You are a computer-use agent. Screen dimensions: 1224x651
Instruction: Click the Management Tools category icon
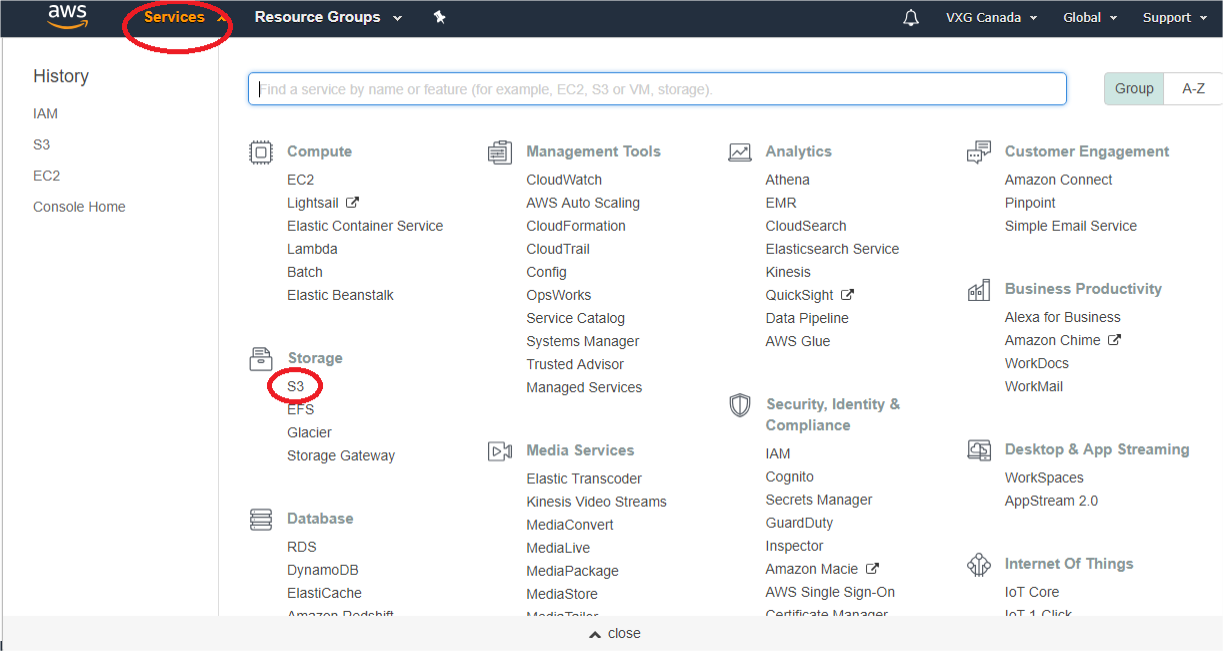(500, 152)
